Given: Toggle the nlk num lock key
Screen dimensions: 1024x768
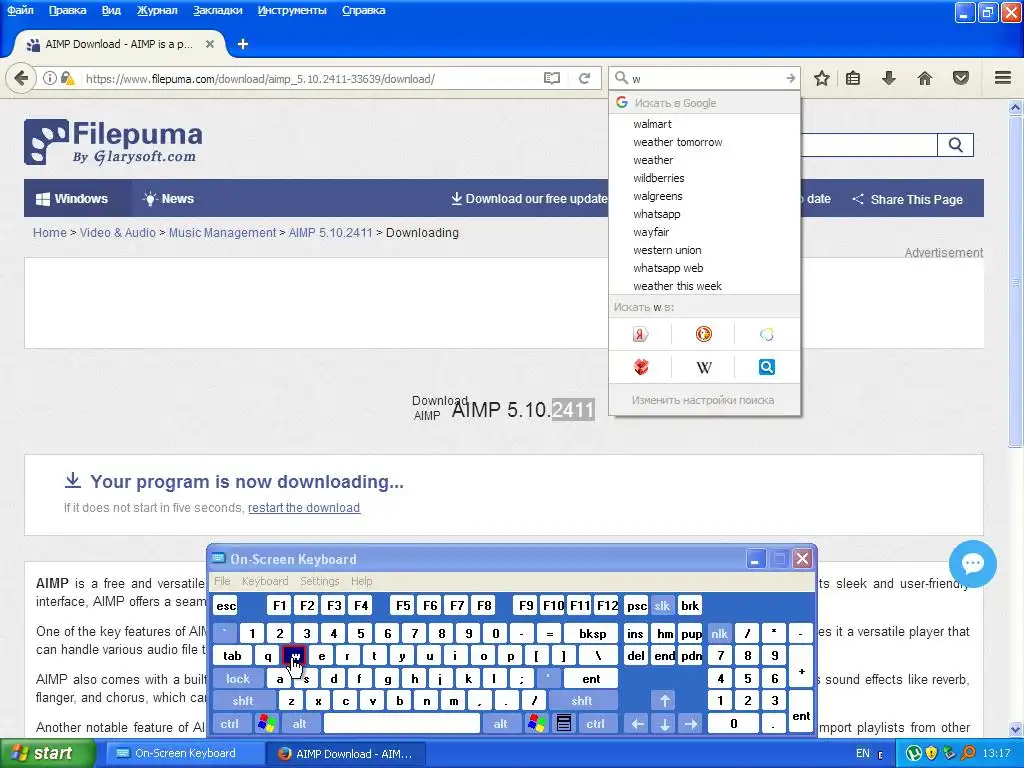Looking at the screenshot, I should [719, 633].
